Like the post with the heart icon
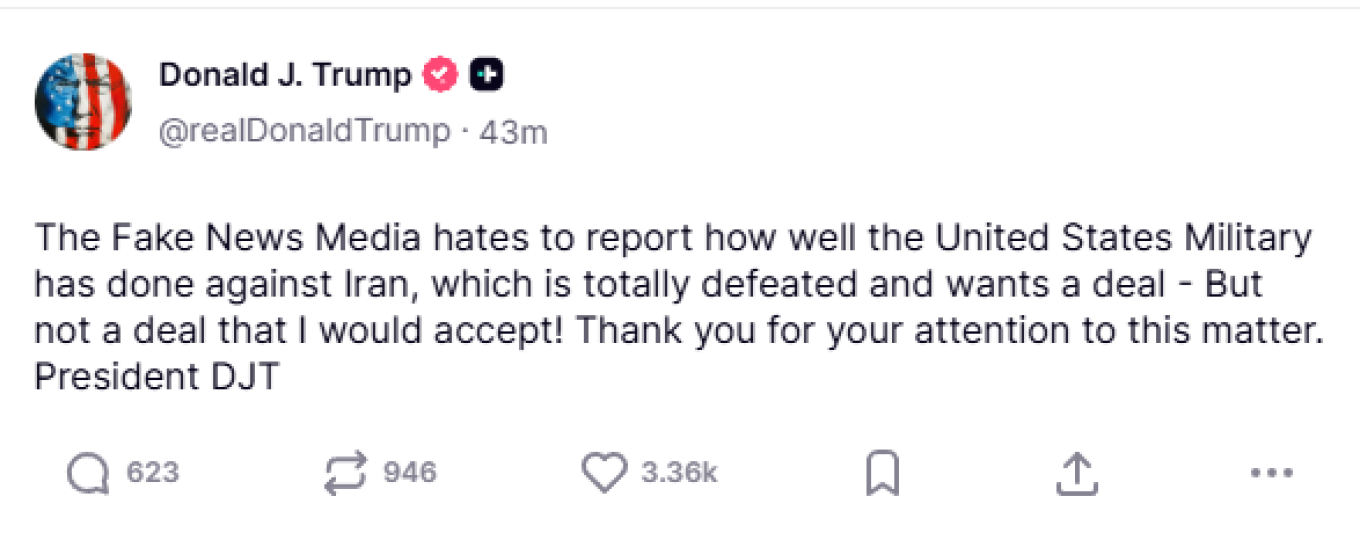1360x533 pixels. [603, 473]
